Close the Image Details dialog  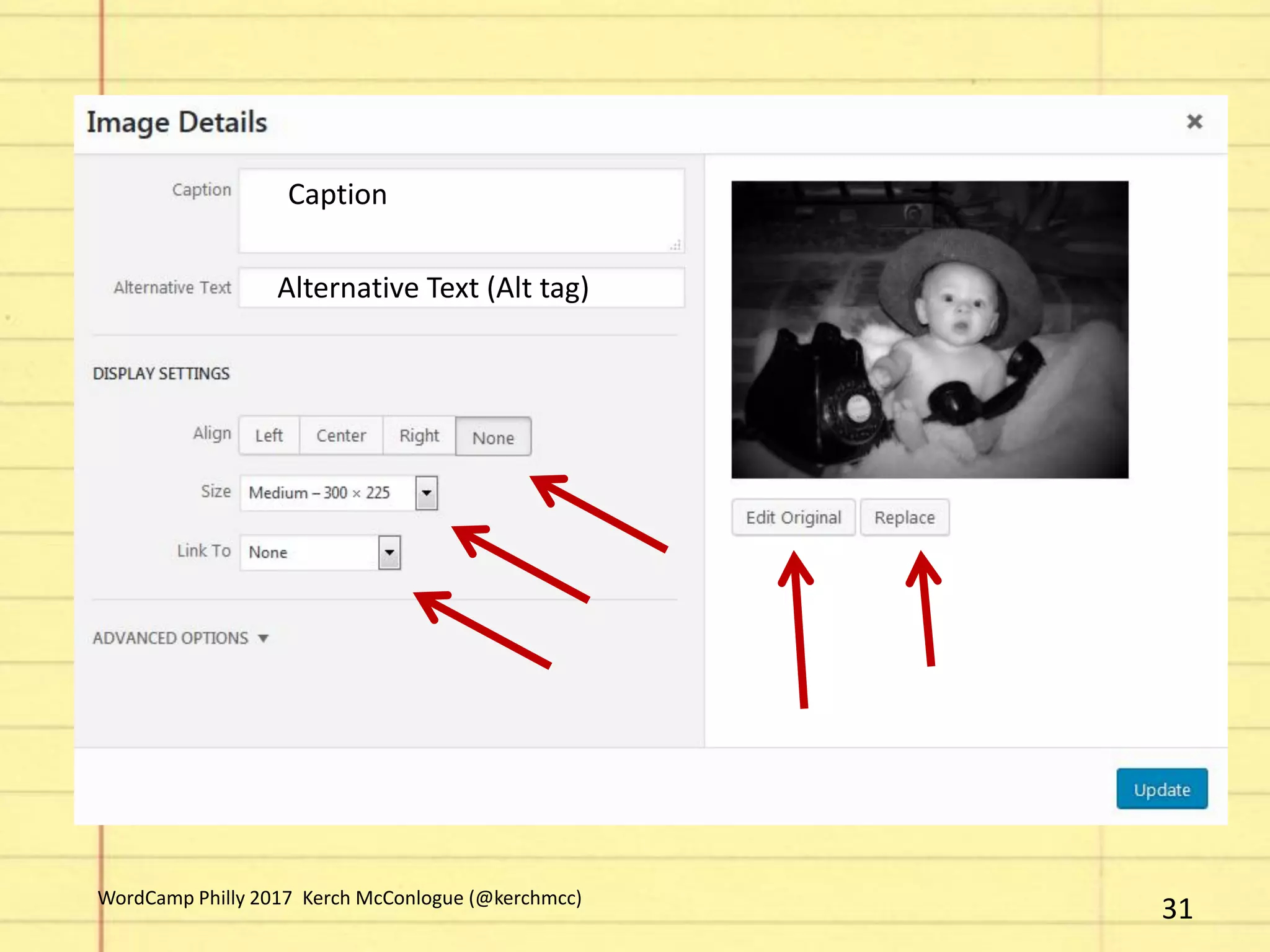click(x=1194, y=121)
